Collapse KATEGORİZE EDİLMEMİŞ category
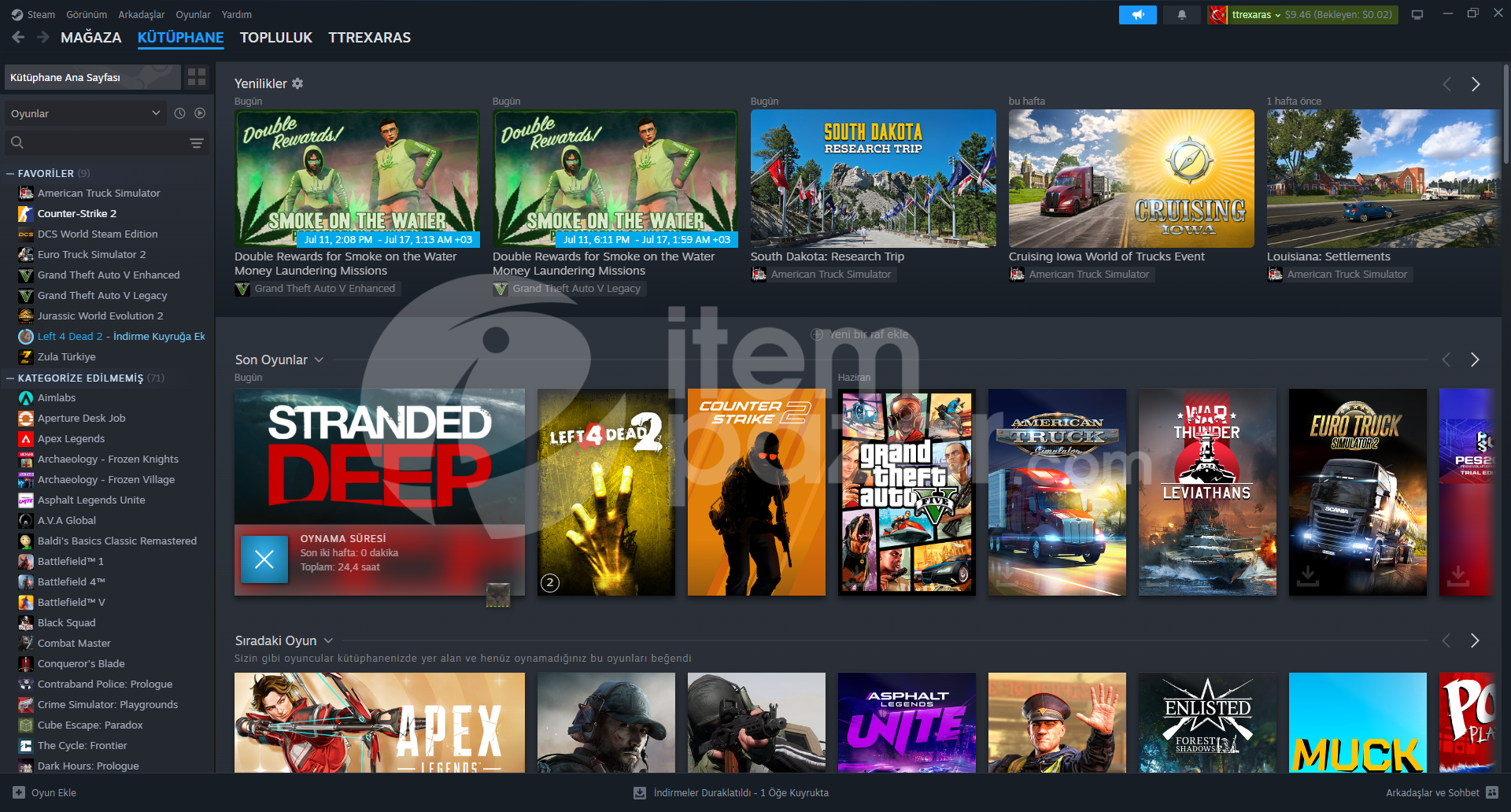 [x=10, y=378]
